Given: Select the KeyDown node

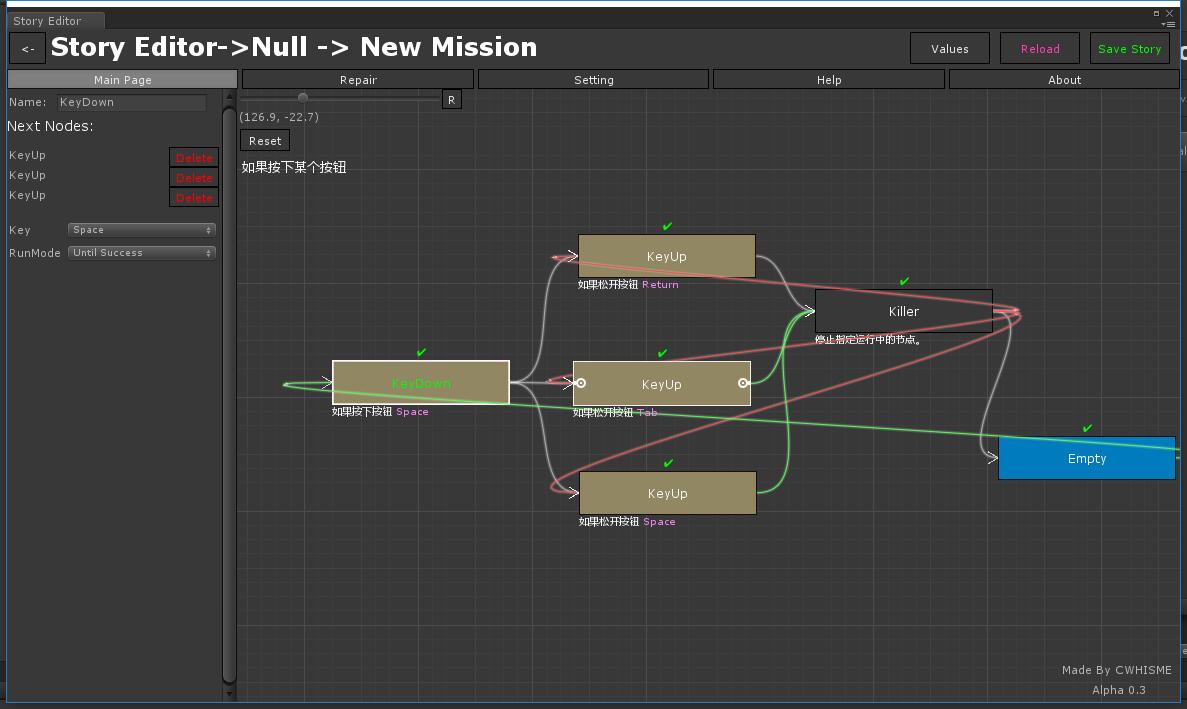Looking at the screenshot, I should (420, 383).
